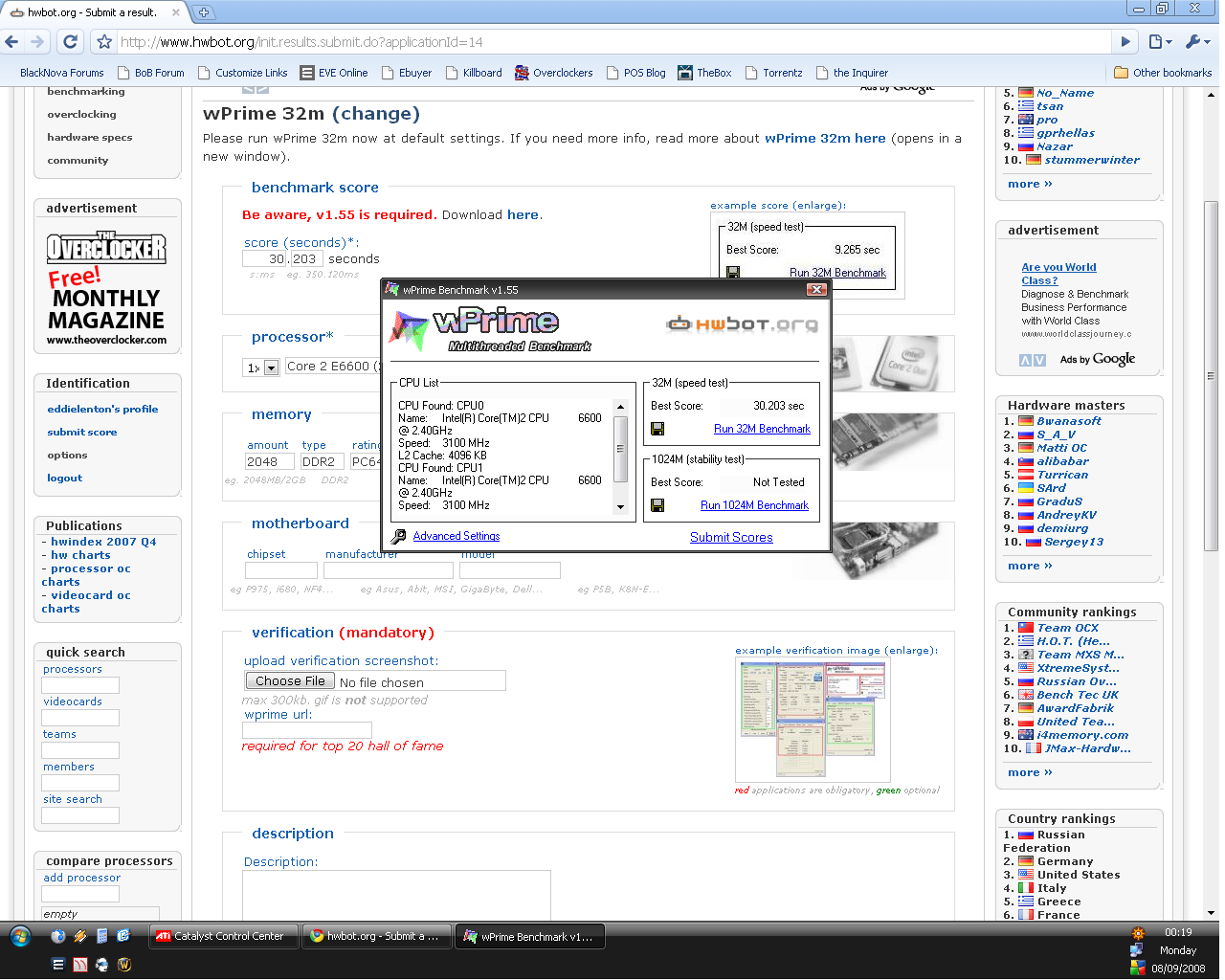Open the hardware specs menu item
This screenshot has width=1225, height=980.
pos(90,138)
